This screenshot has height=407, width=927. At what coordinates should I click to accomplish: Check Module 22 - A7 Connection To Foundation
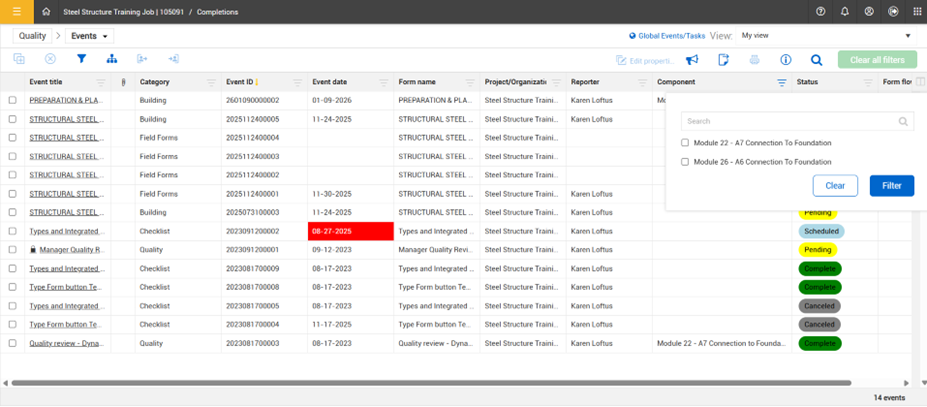pyautogui.click(x=685, y=143)
